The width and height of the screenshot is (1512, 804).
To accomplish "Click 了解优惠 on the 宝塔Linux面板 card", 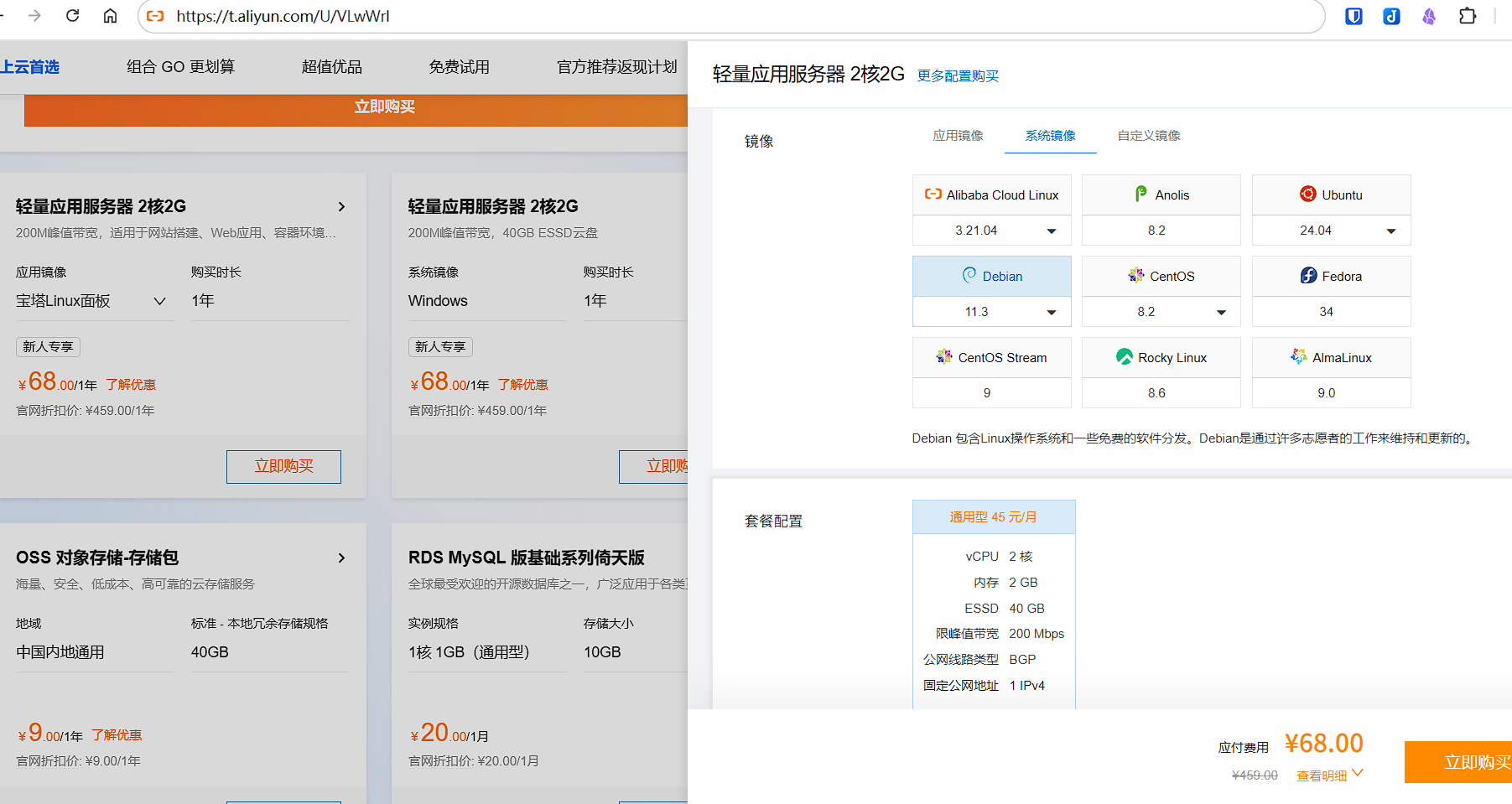I will [x=131, y=385].
